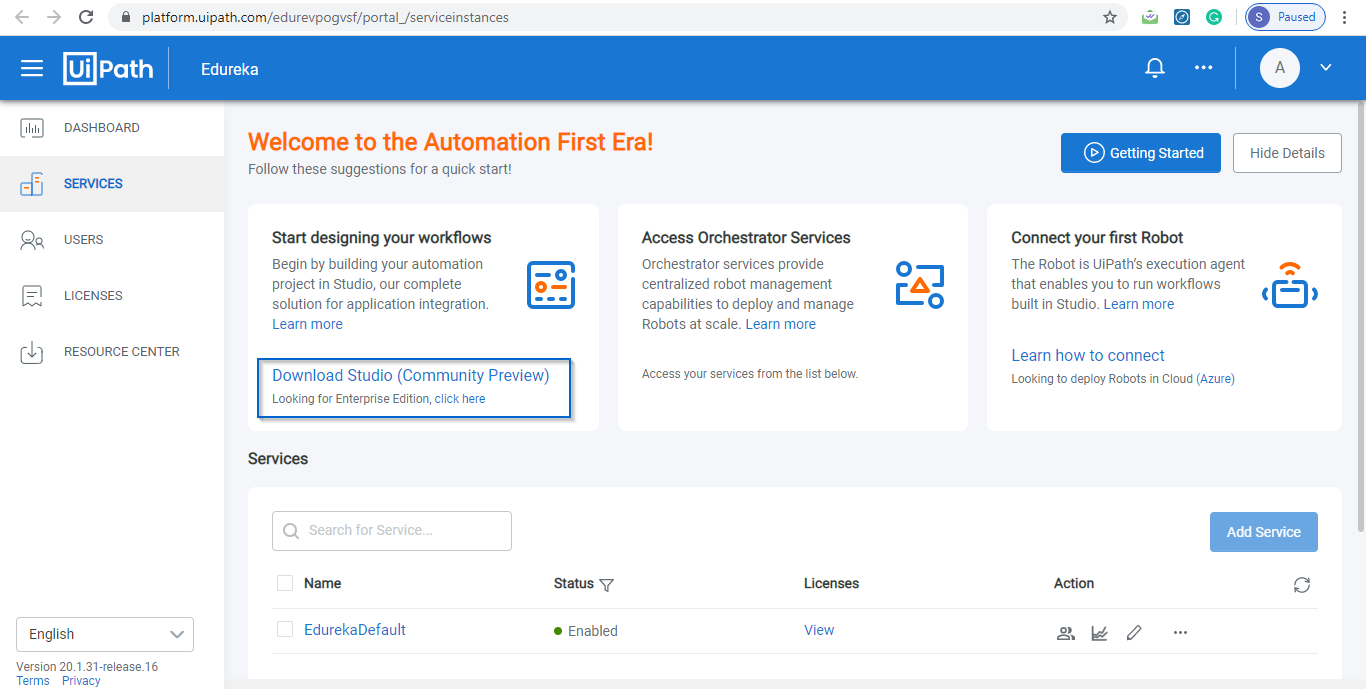This screenshot has height=689, width=1366.
Task: Click the Add Service button
Action: (x=1264, y=532)
